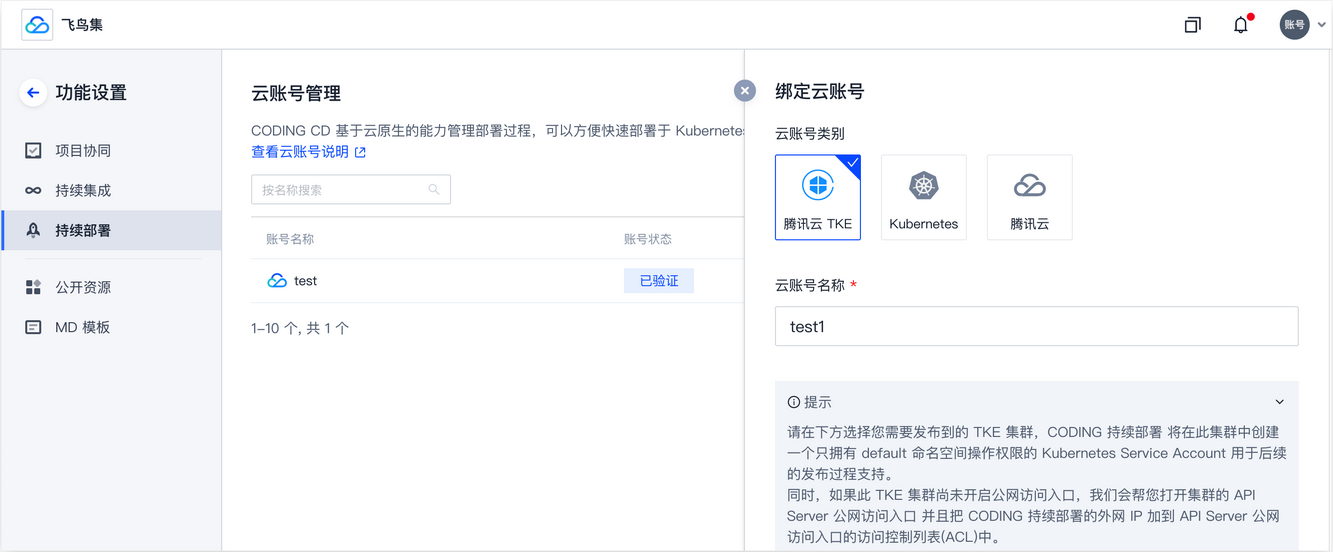Select the 腾讯云 TKE account type
Viewport: 1333px width, 552px height.
coord(818,197)
